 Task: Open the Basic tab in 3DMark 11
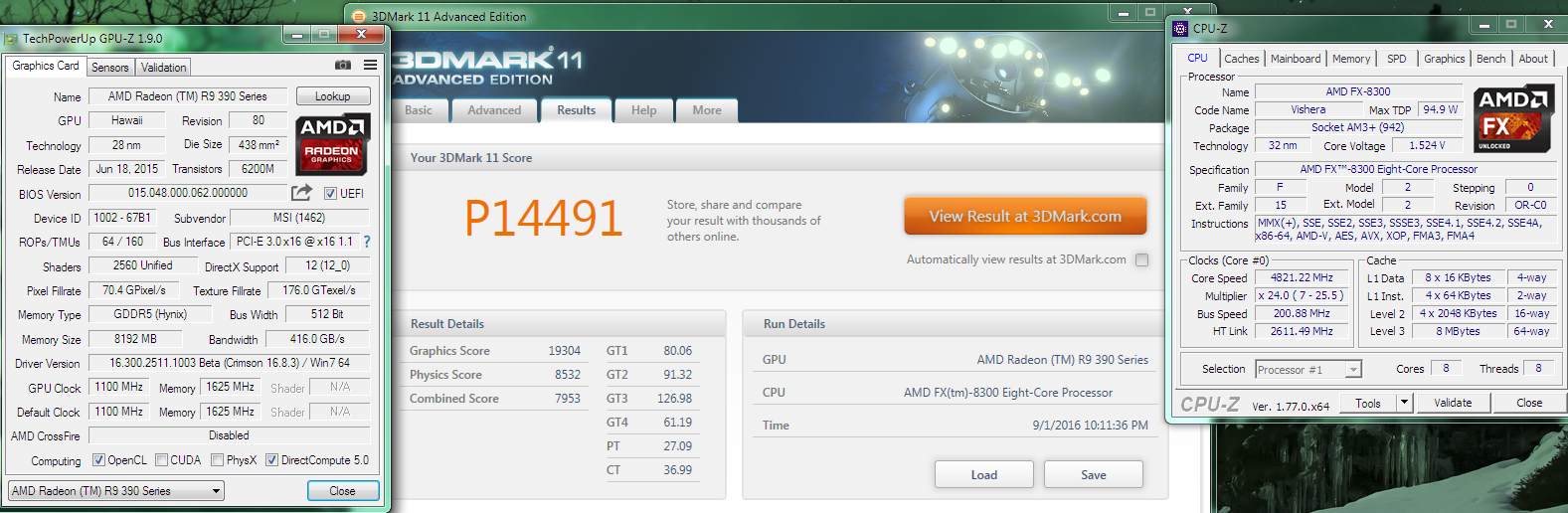[x=419, y=110]
